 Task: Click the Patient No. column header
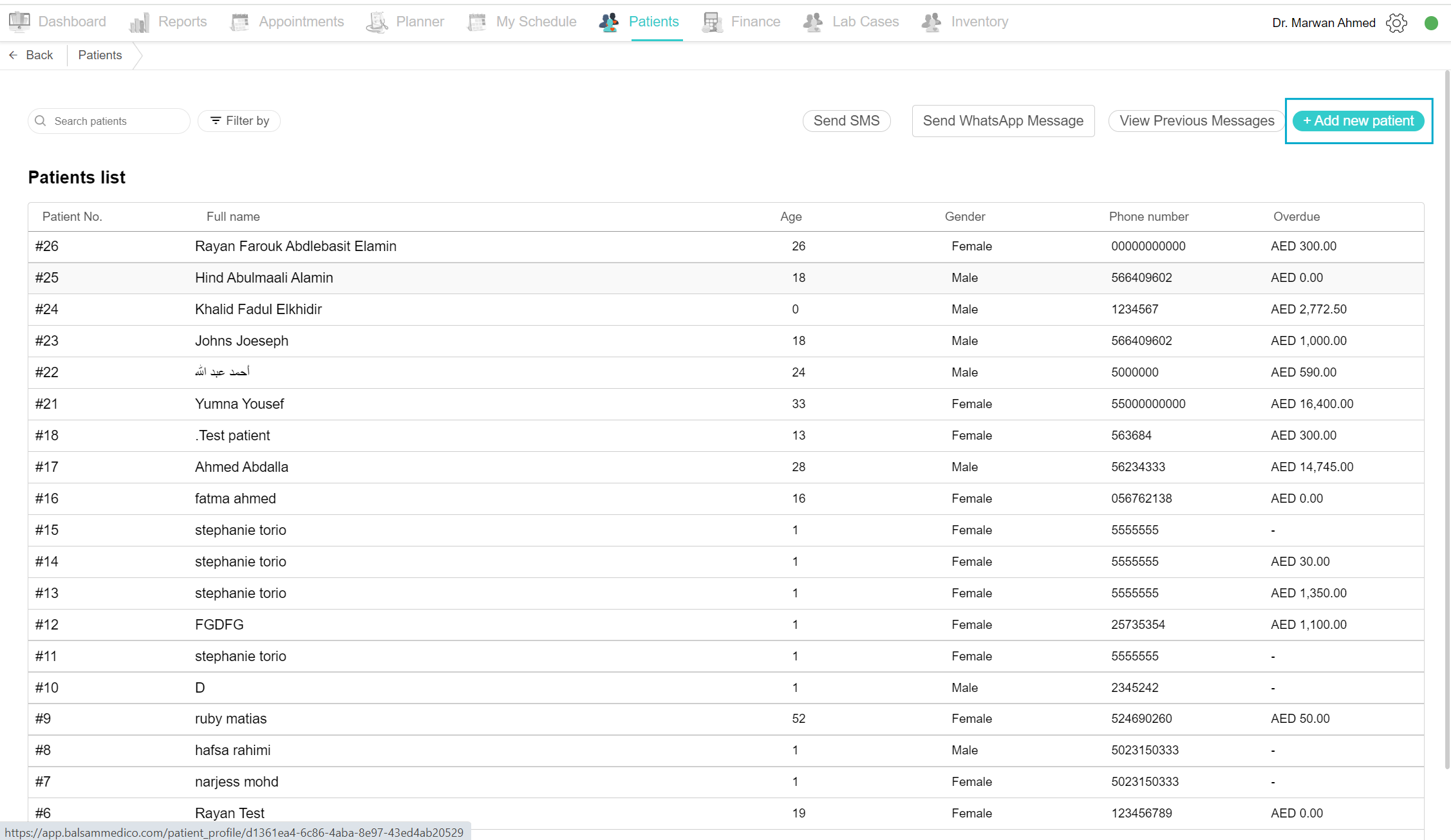pos(72,217)
